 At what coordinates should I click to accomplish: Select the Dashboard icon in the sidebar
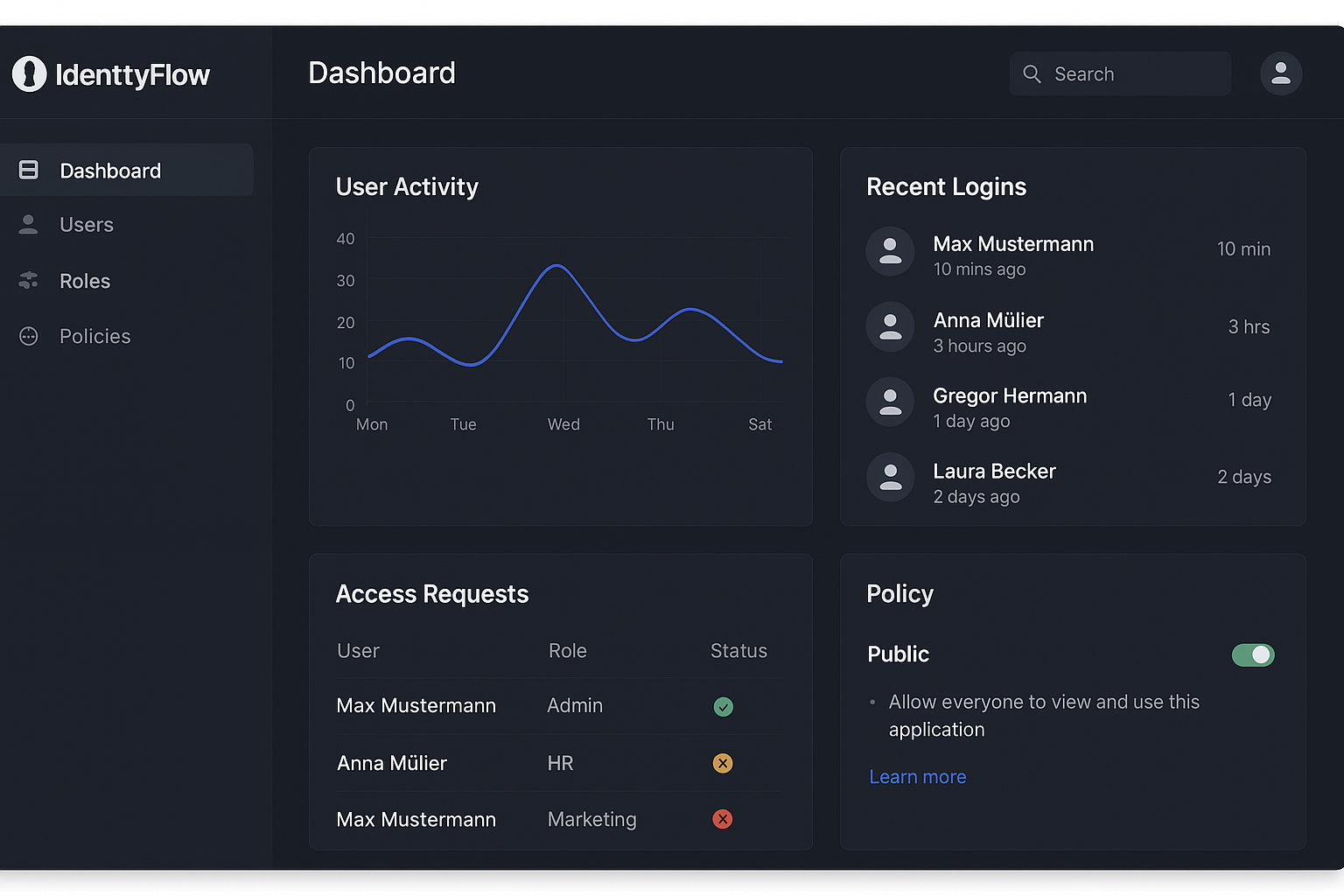click(x=29, y=170)
